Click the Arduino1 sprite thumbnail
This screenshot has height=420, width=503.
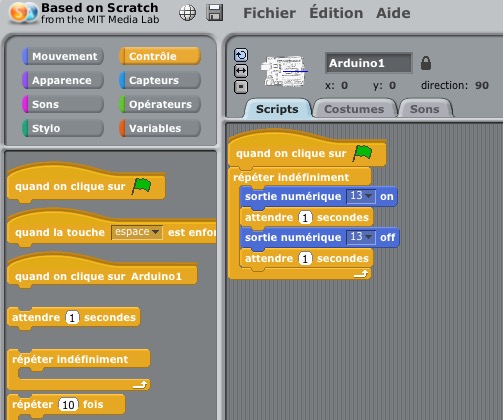click(x=284, y=71)
